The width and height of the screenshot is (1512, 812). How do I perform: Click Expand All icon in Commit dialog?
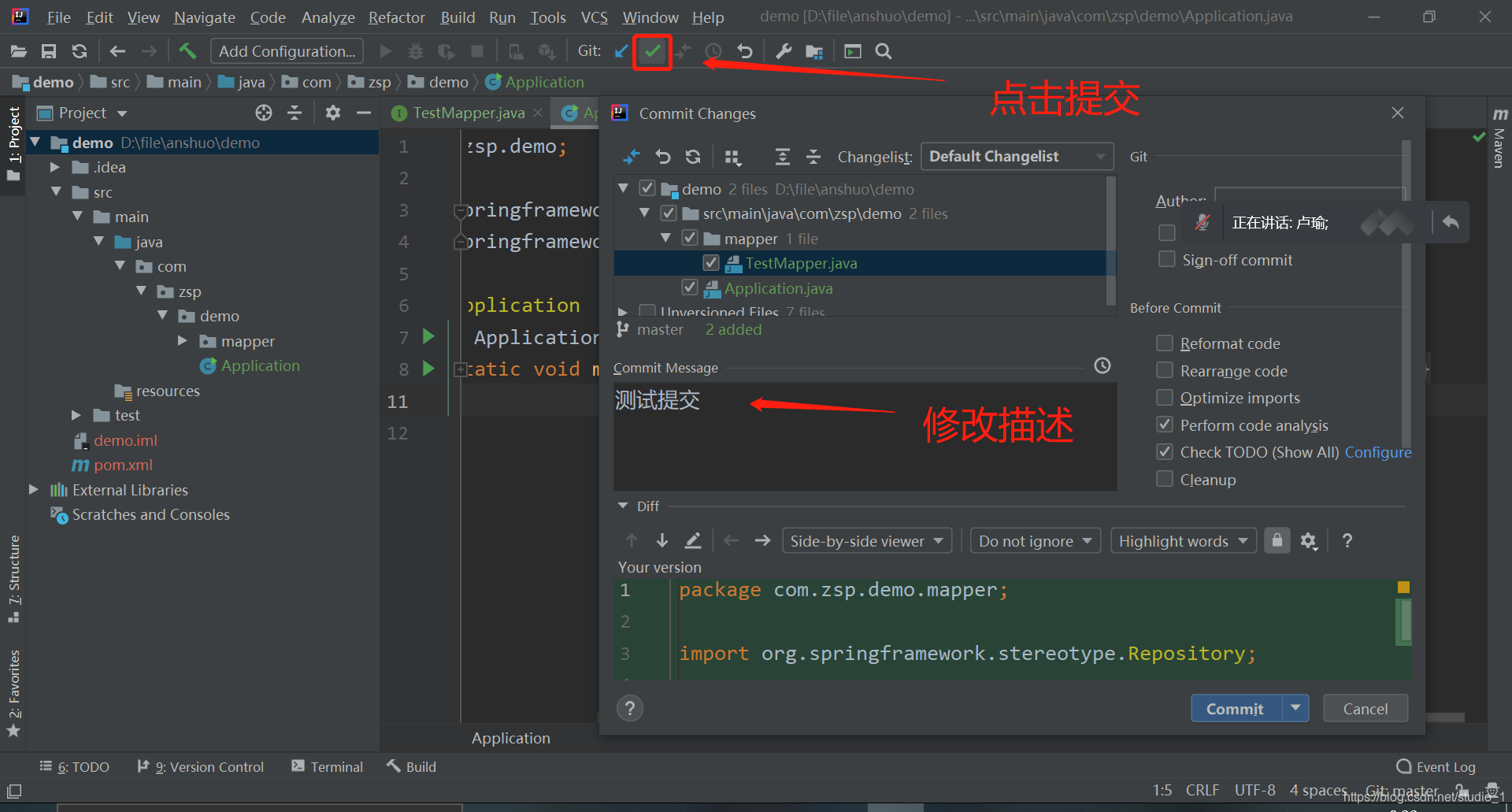click(x=782, y=157)
